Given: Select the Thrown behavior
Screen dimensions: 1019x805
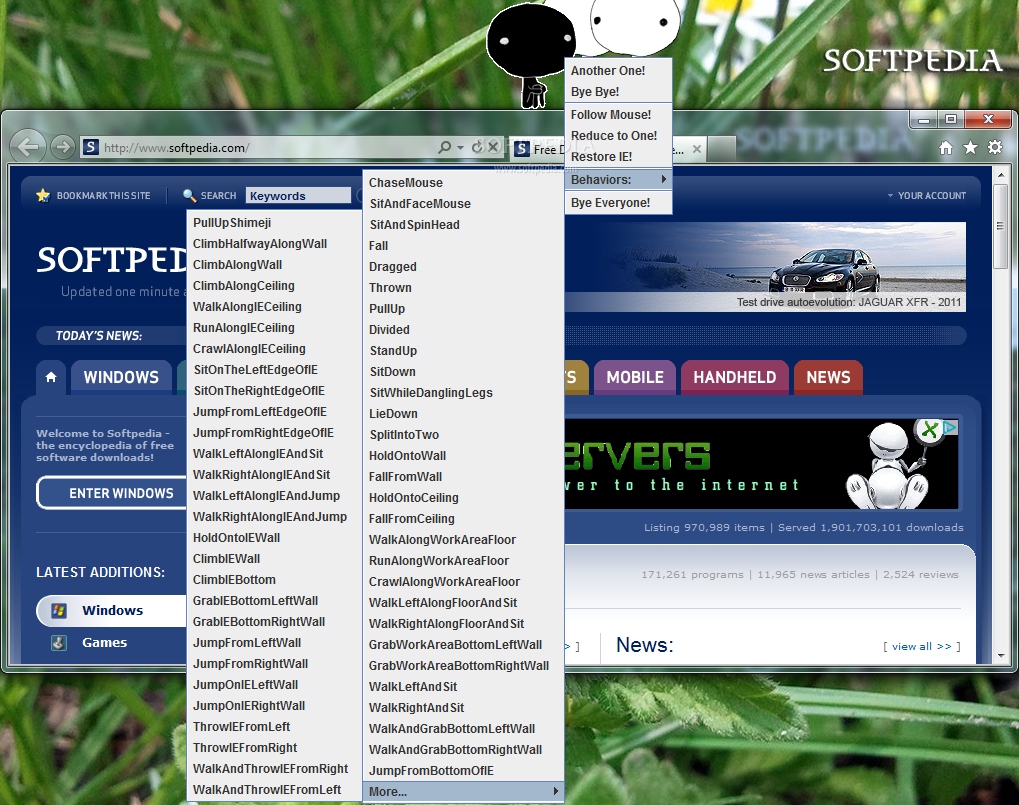Looking at the screenshot, I should point(463,287).
